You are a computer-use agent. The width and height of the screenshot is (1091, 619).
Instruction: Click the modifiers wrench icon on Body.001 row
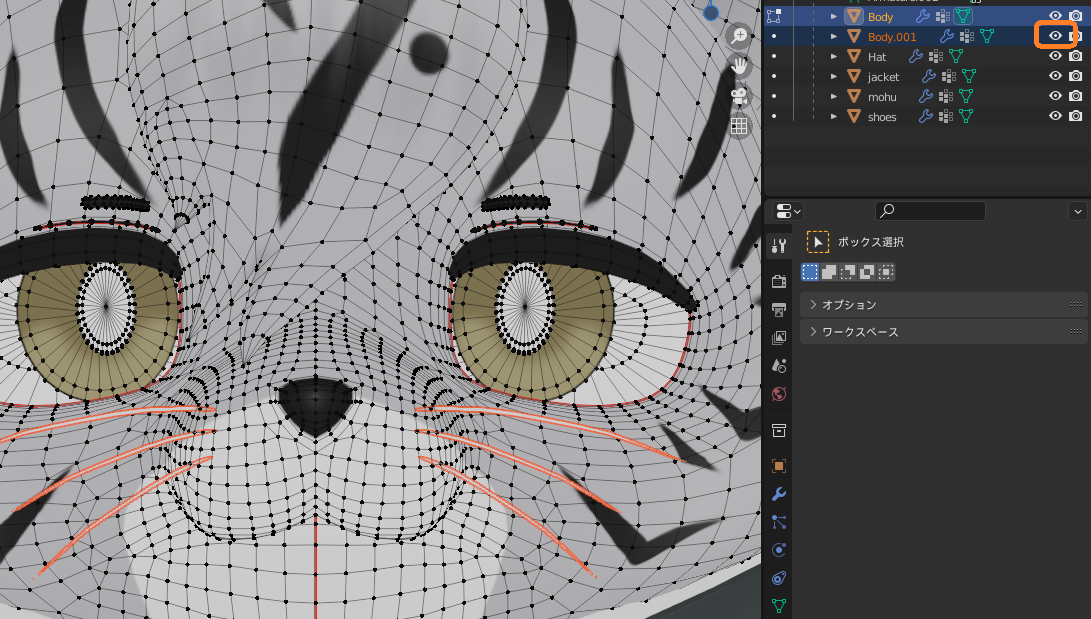click(x=946, y=36)
